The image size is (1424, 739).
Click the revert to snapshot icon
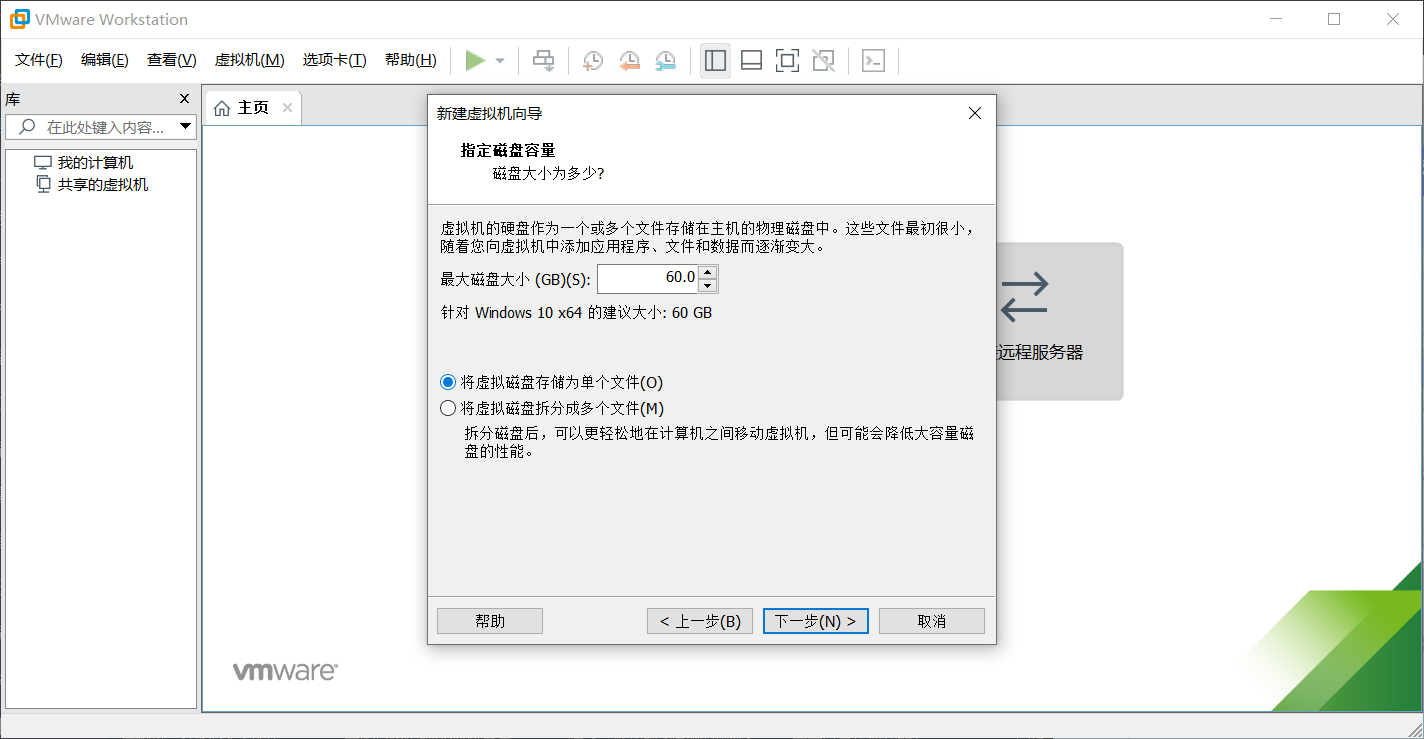point(629,61)
